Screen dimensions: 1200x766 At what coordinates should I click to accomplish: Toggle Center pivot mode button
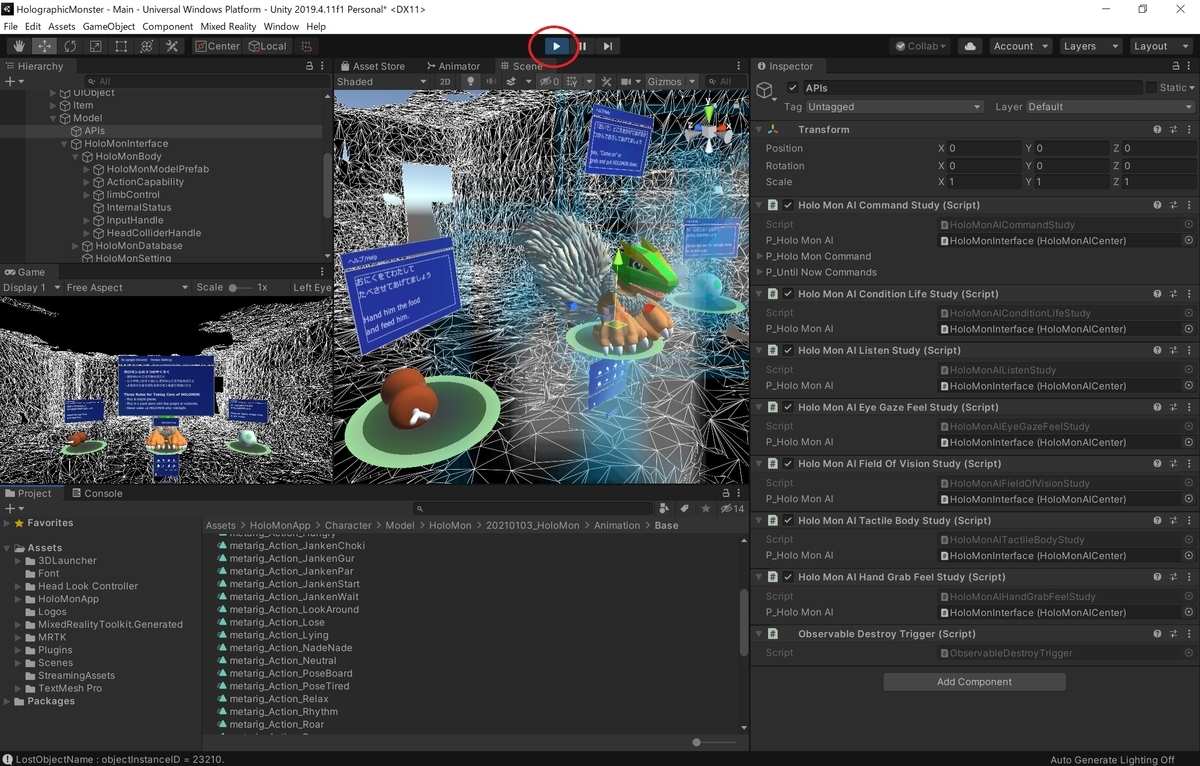(x=218, y=46)
